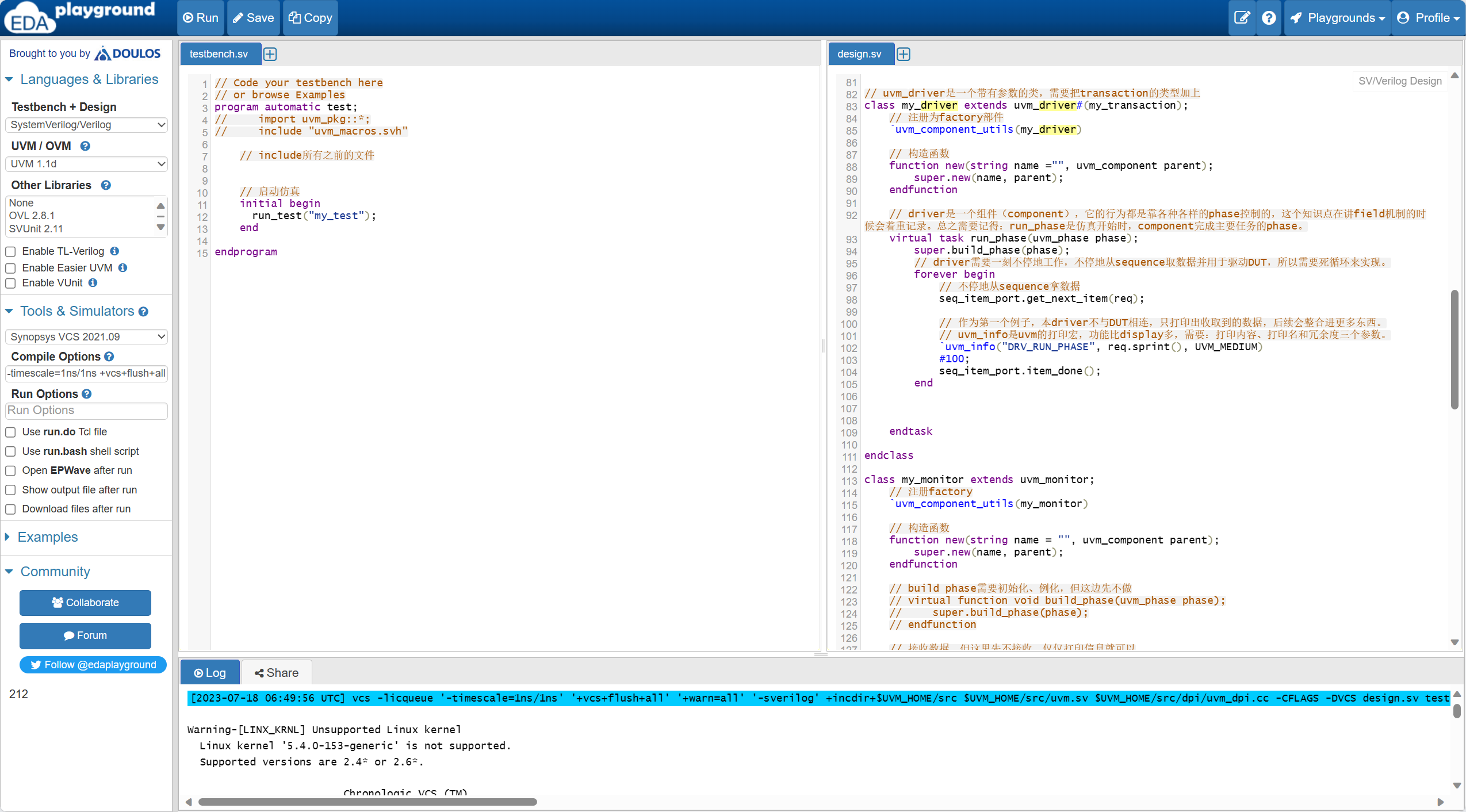The width and height of the screenshot is (1466, 812).
Task: Click the Run Options help icon
Action: coord(87,394)
